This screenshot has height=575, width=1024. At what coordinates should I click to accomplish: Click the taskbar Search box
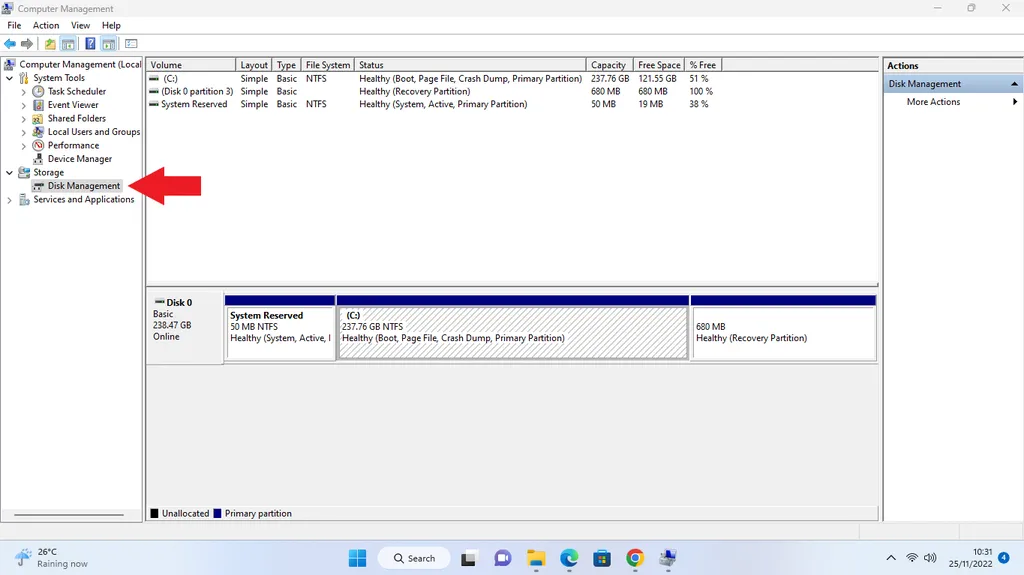[414, 558]
